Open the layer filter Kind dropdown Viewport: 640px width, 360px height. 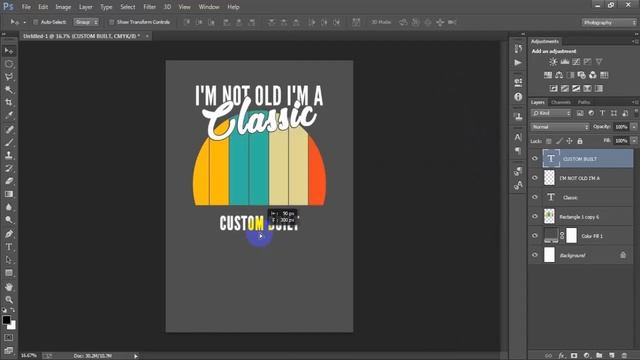click(x=551, y=113)
